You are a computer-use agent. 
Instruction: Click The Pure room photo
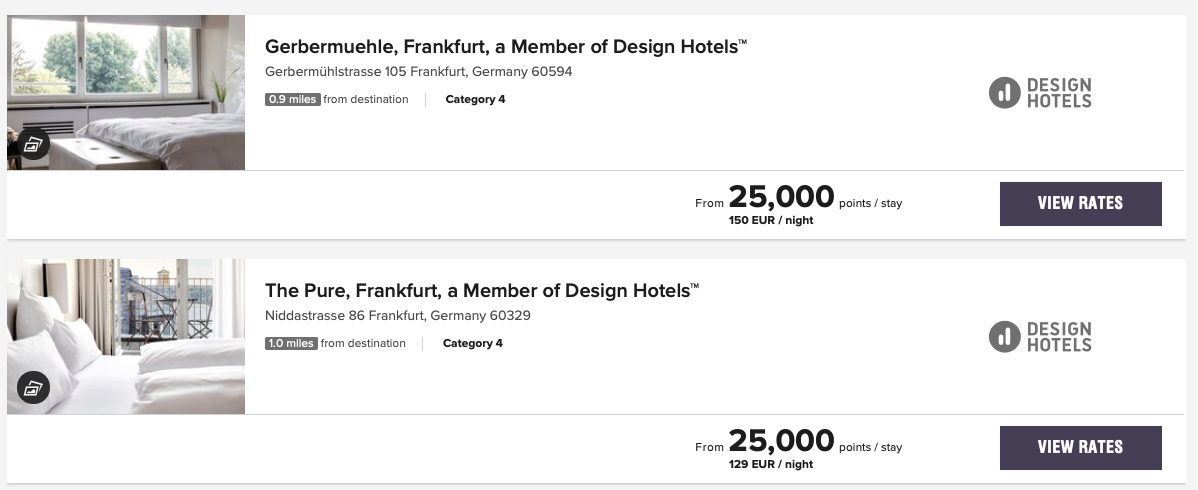point(126,325)
